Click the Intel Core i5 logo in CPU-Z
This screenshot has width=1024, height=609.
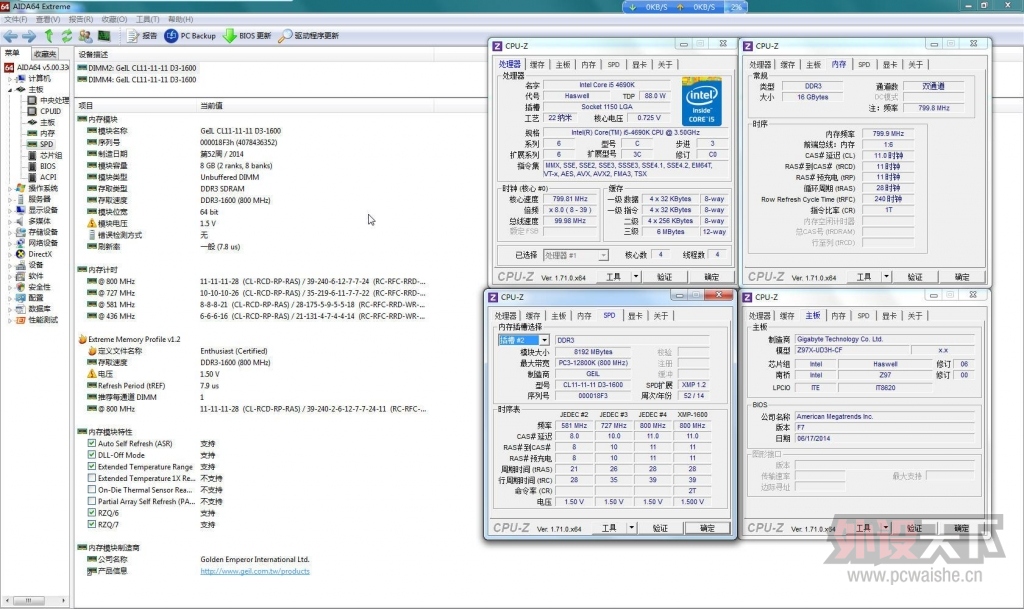tap(701, 101)
